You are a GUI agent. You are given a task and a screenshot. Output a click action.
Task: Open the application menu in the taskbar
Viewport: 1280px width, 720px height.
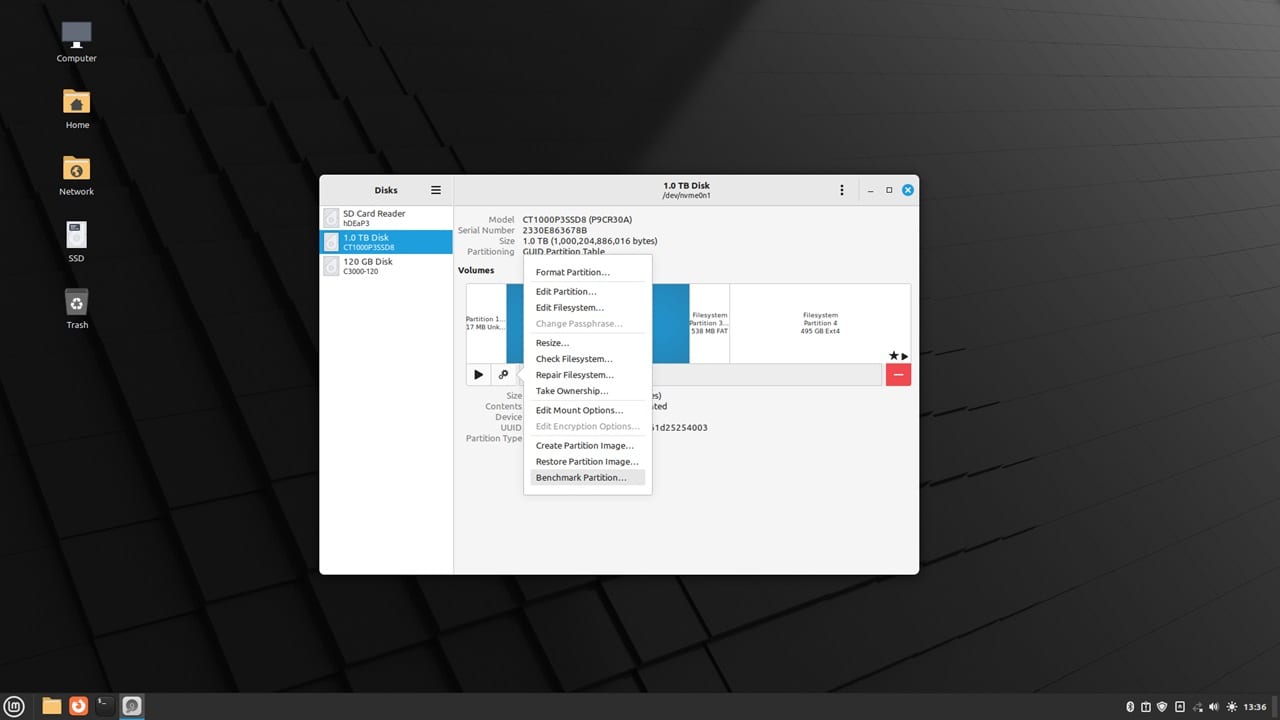tap(14, 706)
